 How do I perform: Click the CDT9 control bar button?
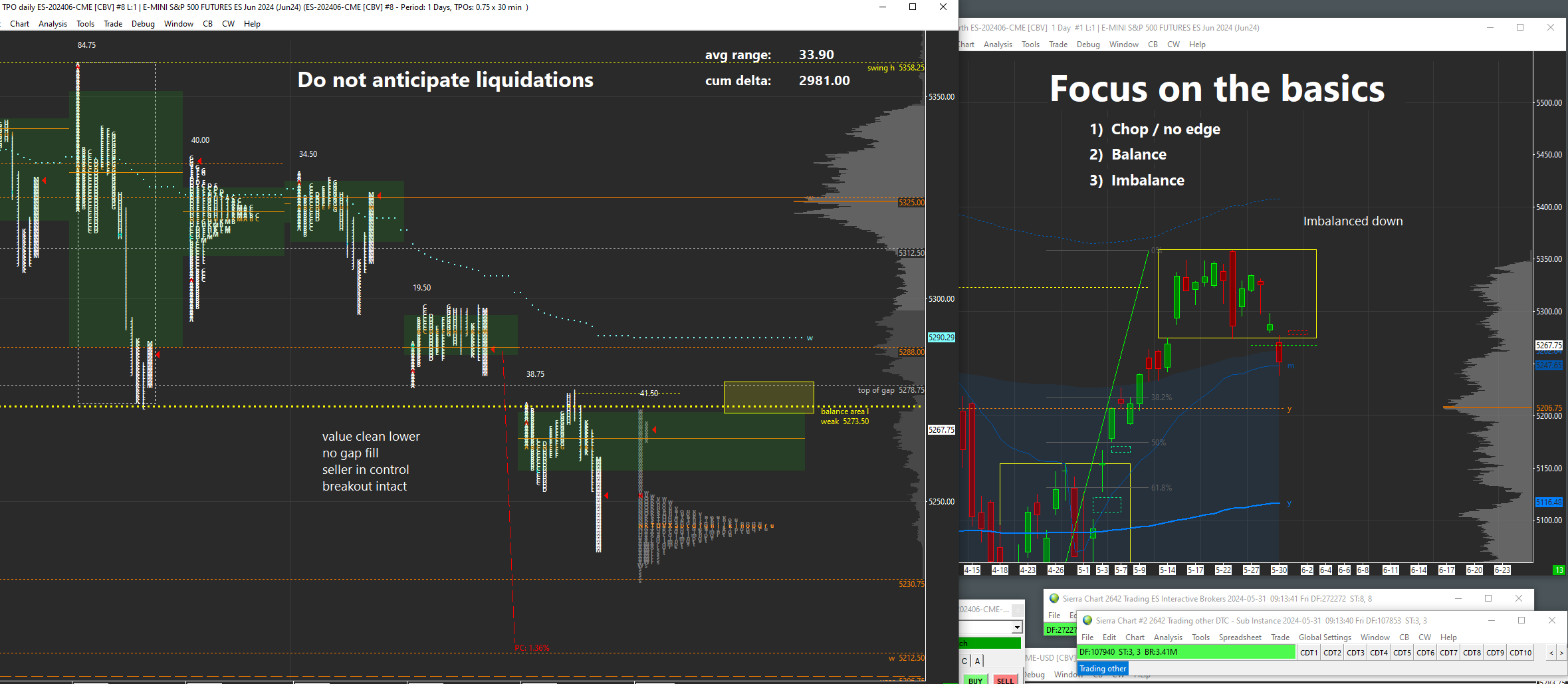pos(1495,653)
